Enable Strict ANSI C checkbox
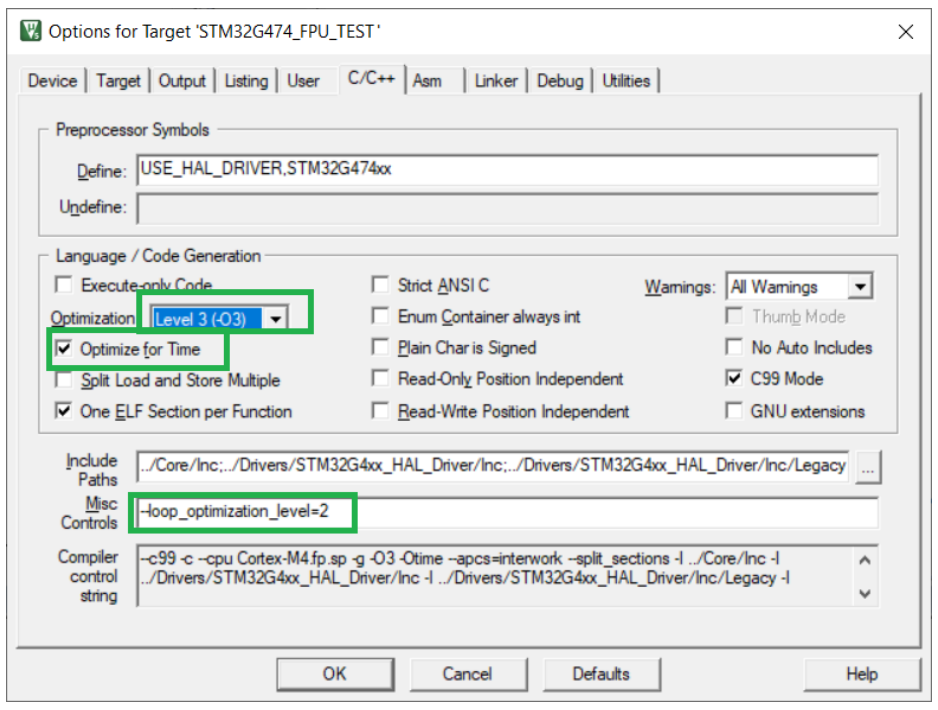The height and width of the screenshot is (710, 938). click(380, 285)
